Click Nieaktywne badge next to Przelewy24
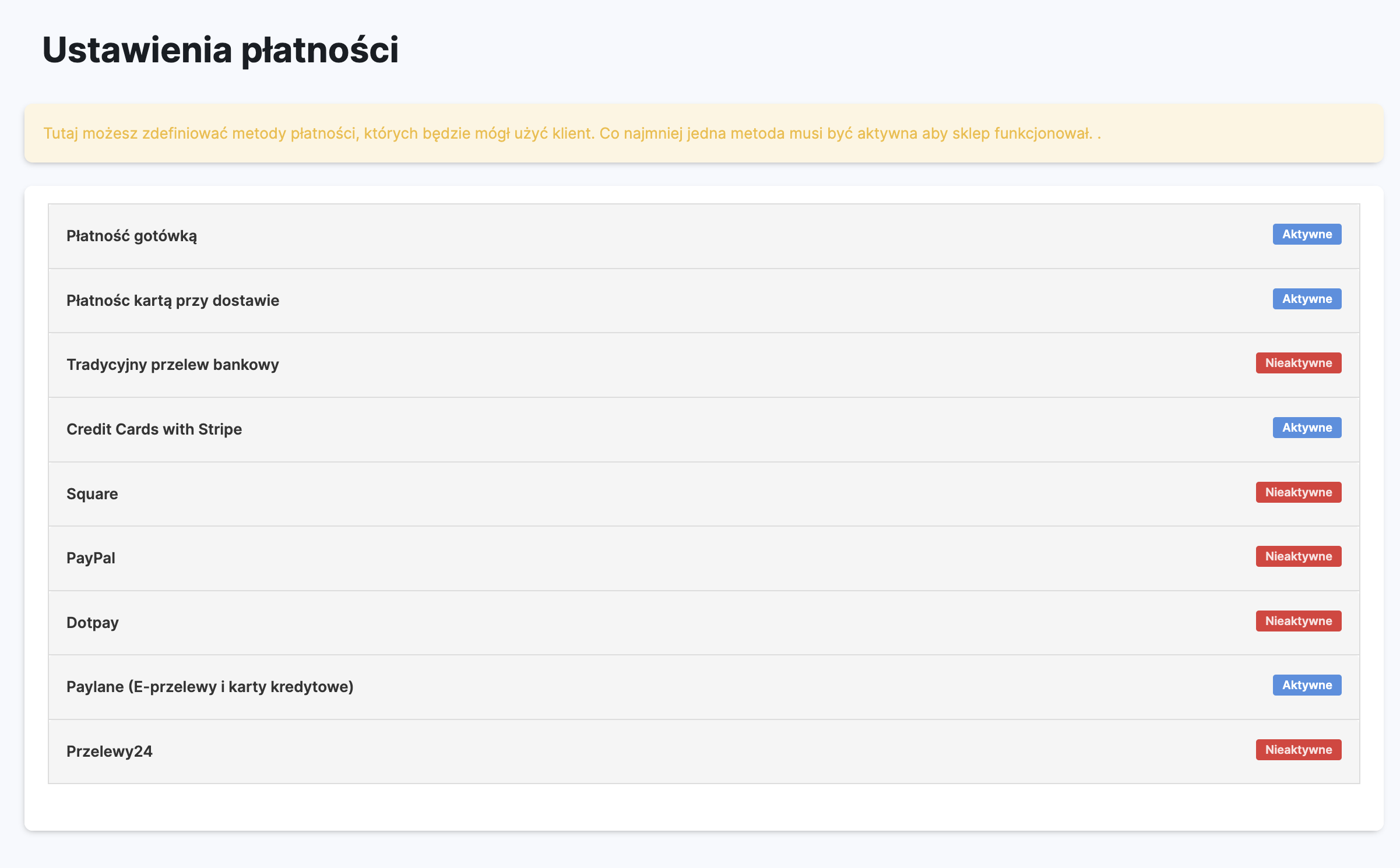Viewport: 1400px width, 868px height. (1299, 750)
